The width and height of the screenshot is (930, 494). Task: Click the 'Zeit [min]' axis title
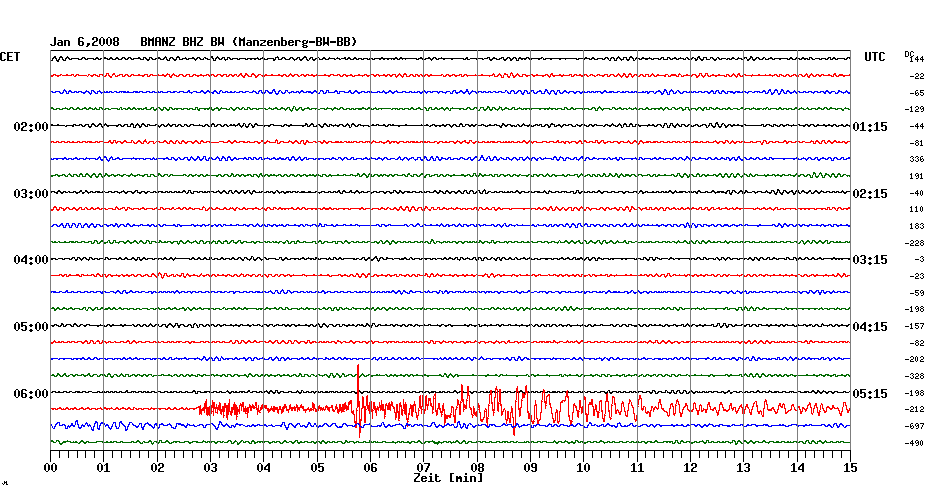[x=448, y=478]
